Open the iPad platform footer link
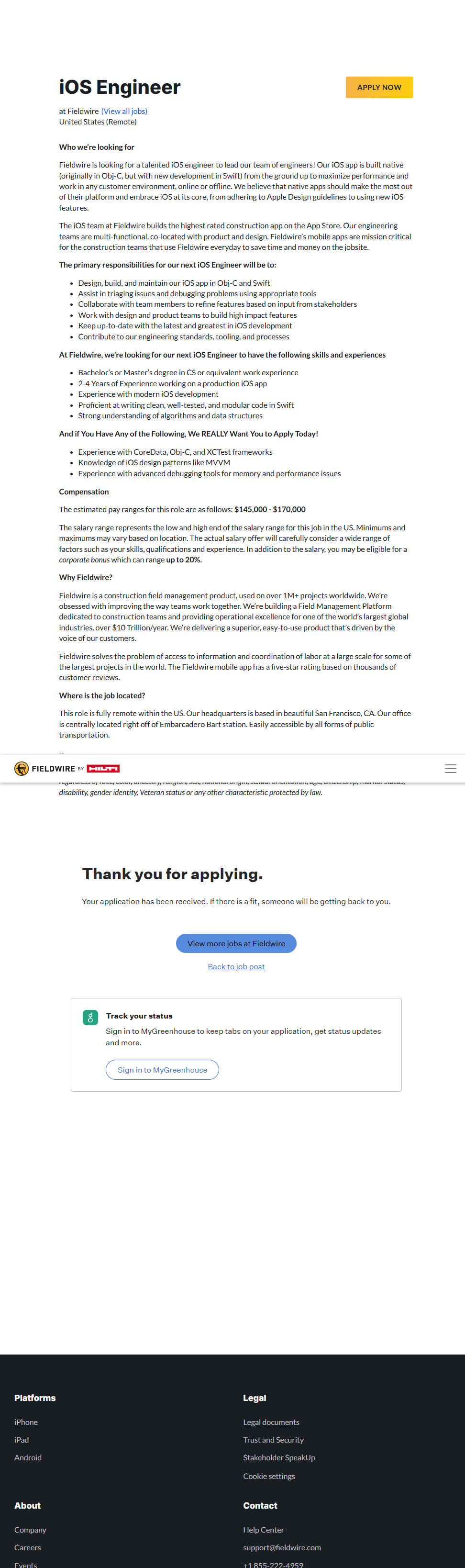Image resolution: width=465 pixels, height=1568 pixels. click(x=22, y=1440)
